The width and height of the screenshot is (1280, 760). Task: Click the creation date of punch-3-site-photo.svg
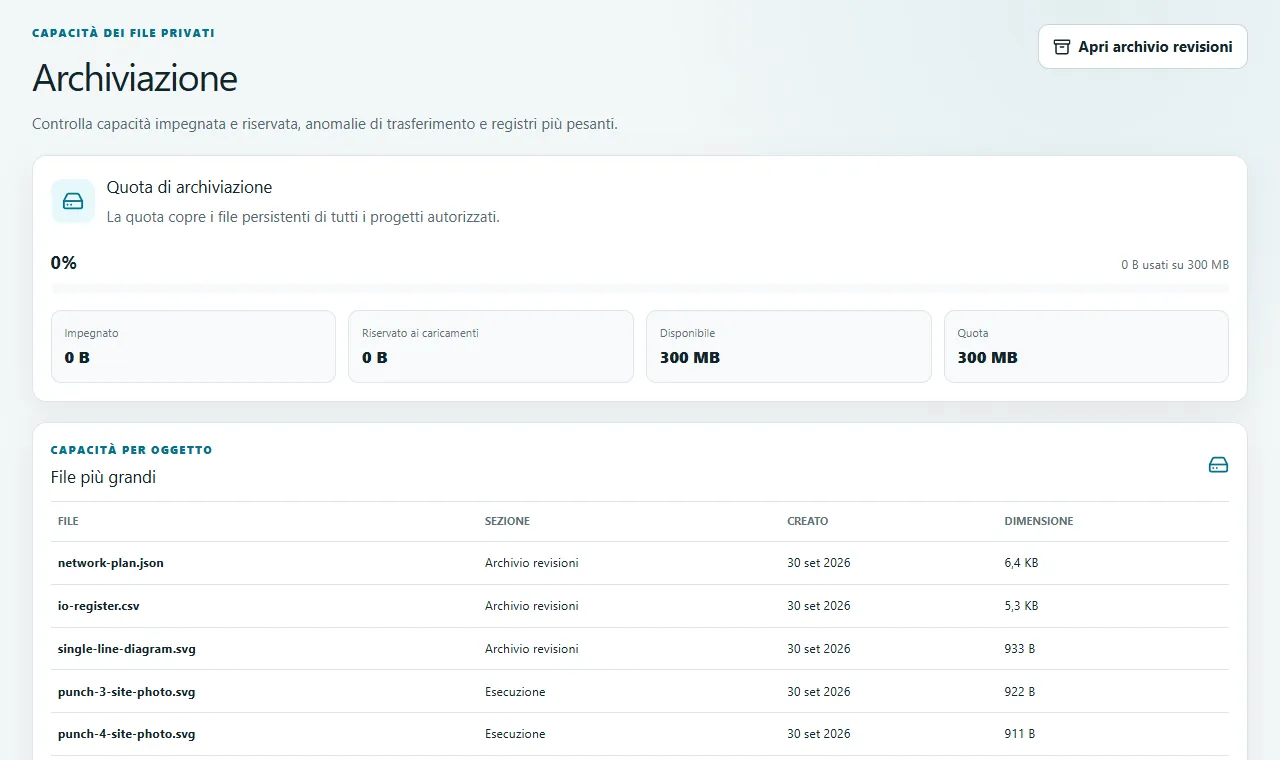tap(819, 692)
